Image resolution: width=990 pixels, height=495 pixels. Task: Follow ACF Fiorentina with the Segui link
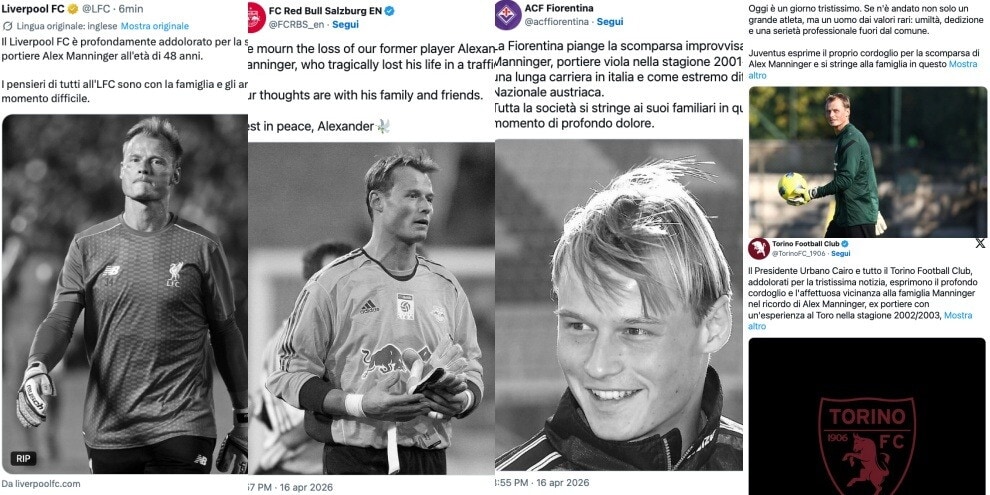point(610,21)
